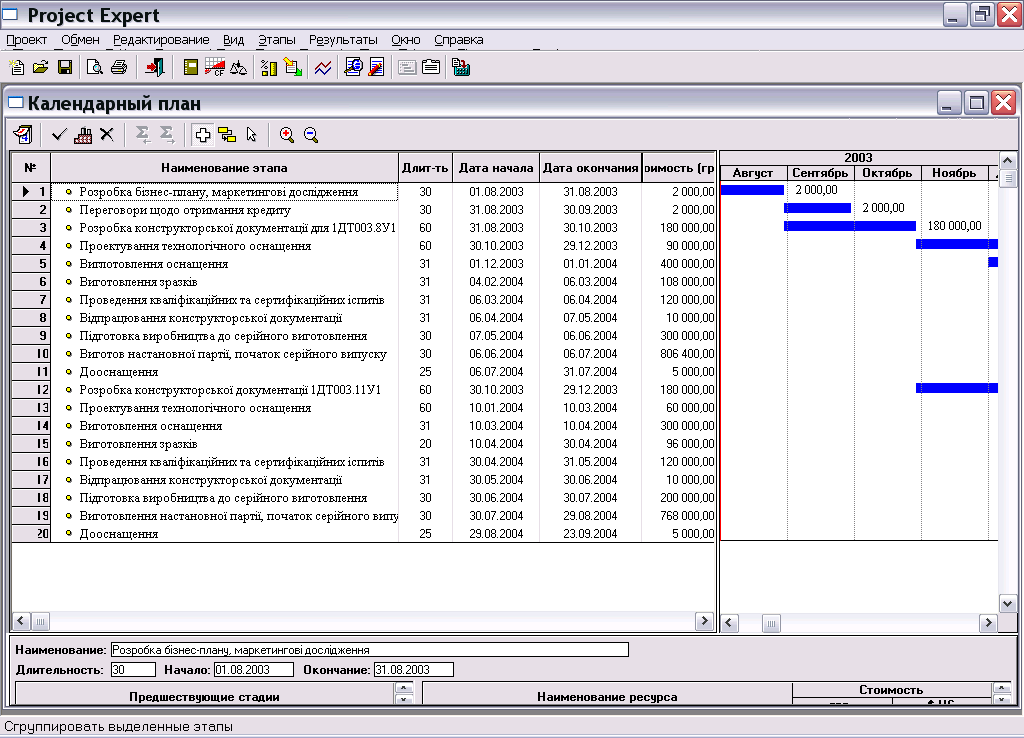1024x738 pixels.
Task: Open the Редактирование menu
Action: click(161, 40)
